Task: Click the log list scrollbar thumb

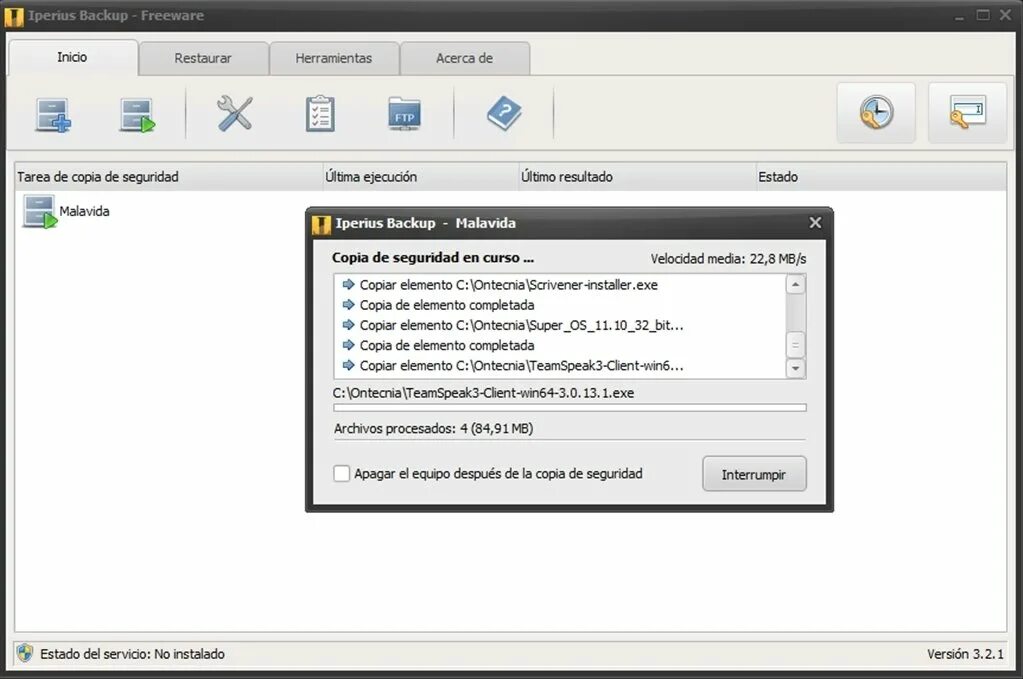Action: [795, 345]
